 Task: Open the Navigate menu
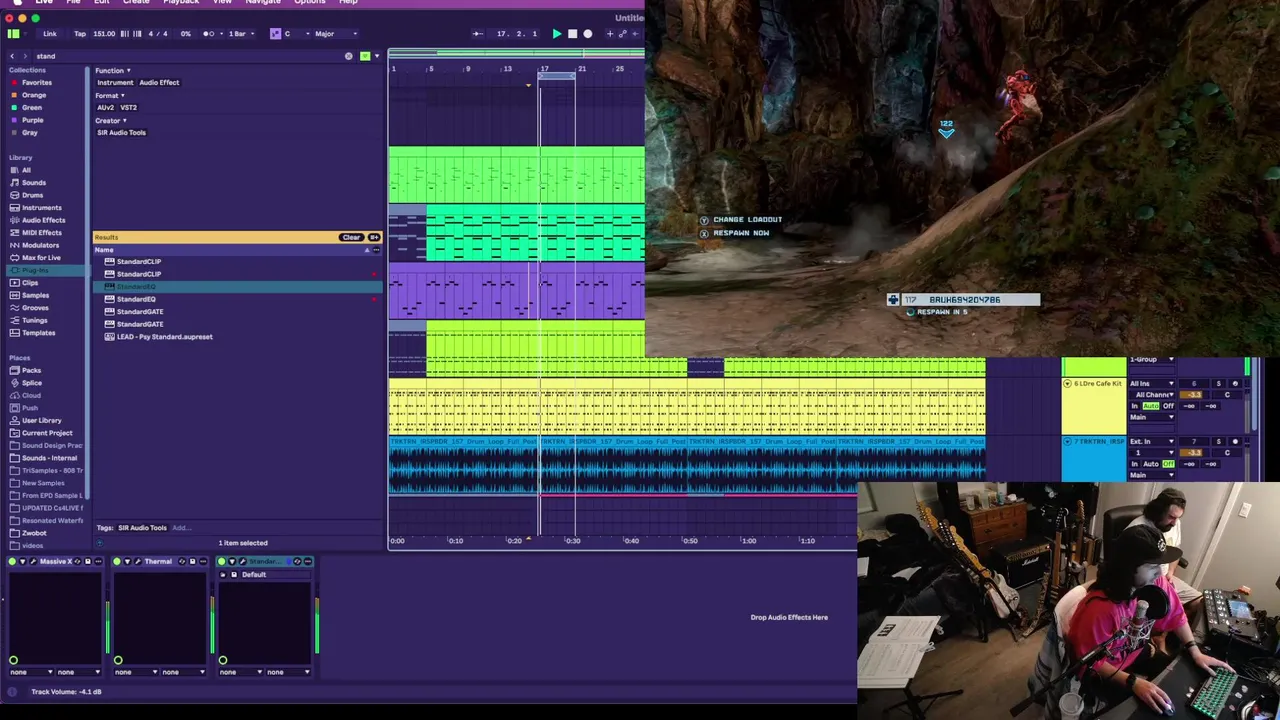tap(263, 2)
